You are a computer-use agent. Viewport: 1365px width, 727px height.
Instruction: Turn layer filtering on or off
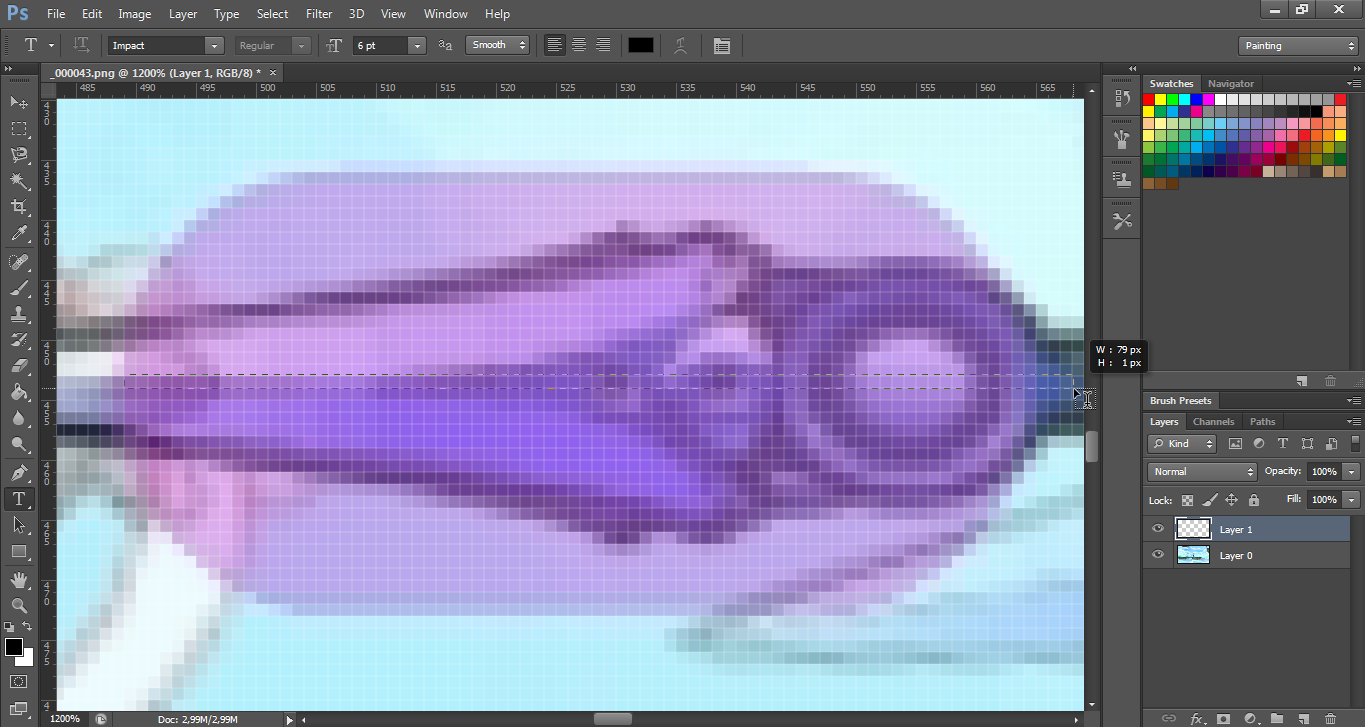[1356, 443]
